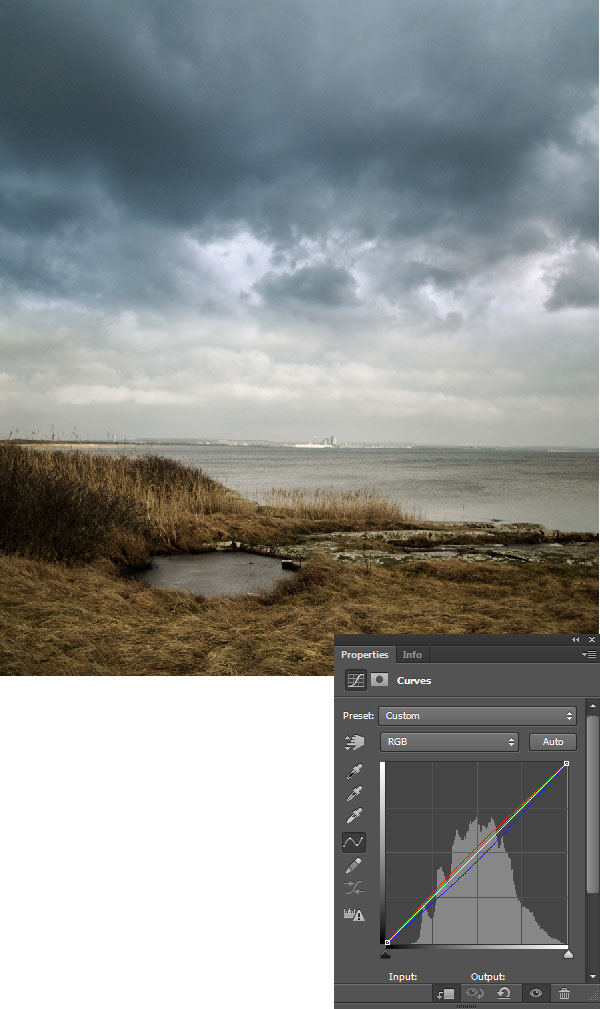Pick the black point eyedropper
Viewport: 600px width, 1009px height.
pyautogui.click(x=354, y=771)
